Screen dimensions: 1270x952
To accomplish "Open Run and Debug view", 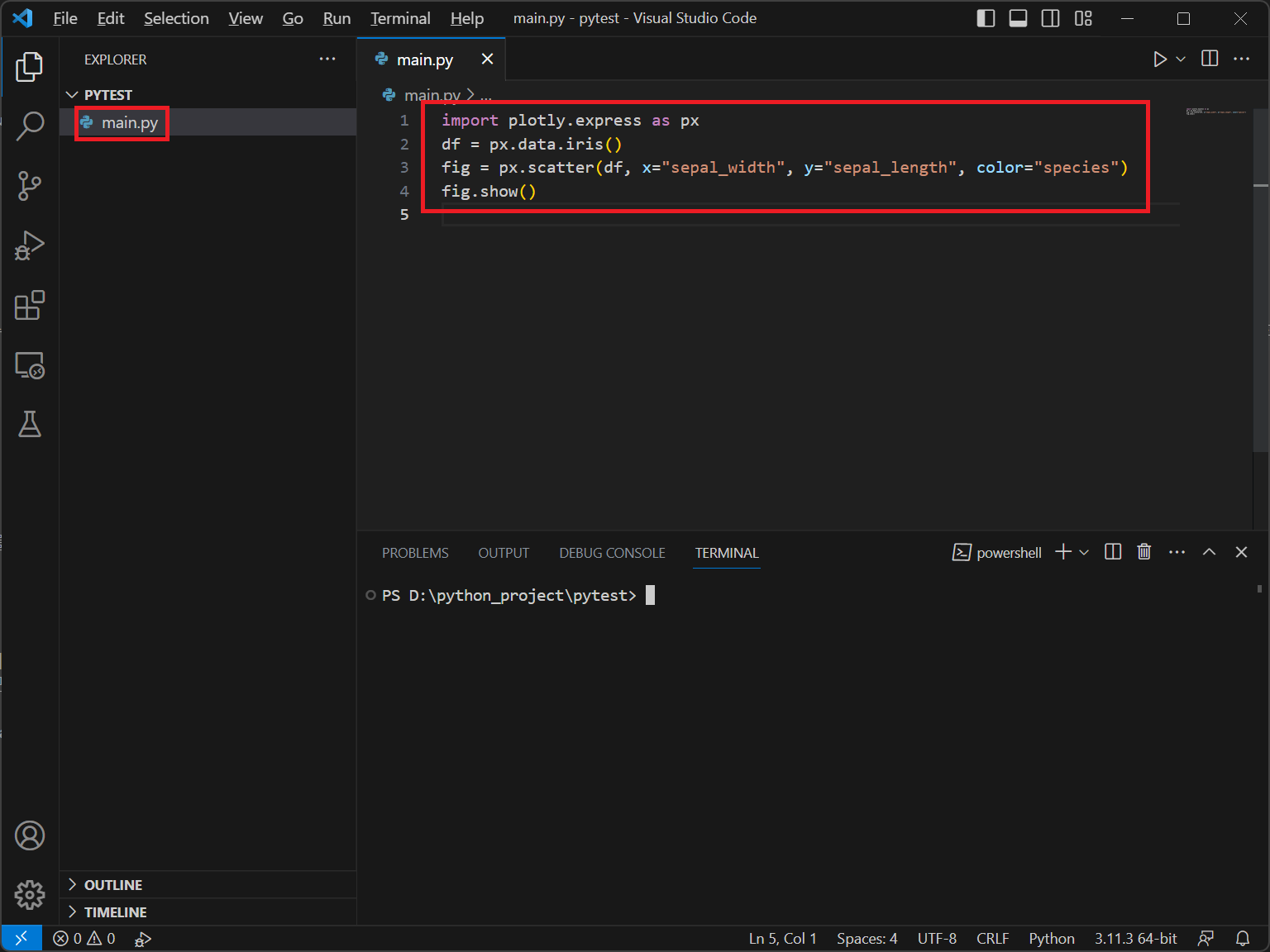I will click(30, 245).
